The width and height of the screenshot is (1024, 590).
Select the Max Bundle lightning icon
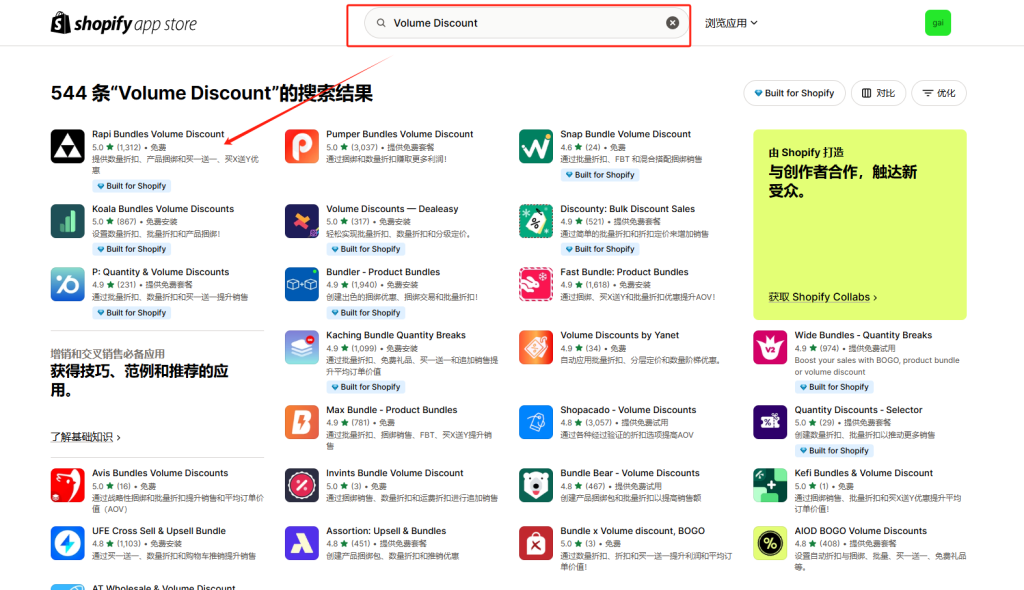click(302, 423)
